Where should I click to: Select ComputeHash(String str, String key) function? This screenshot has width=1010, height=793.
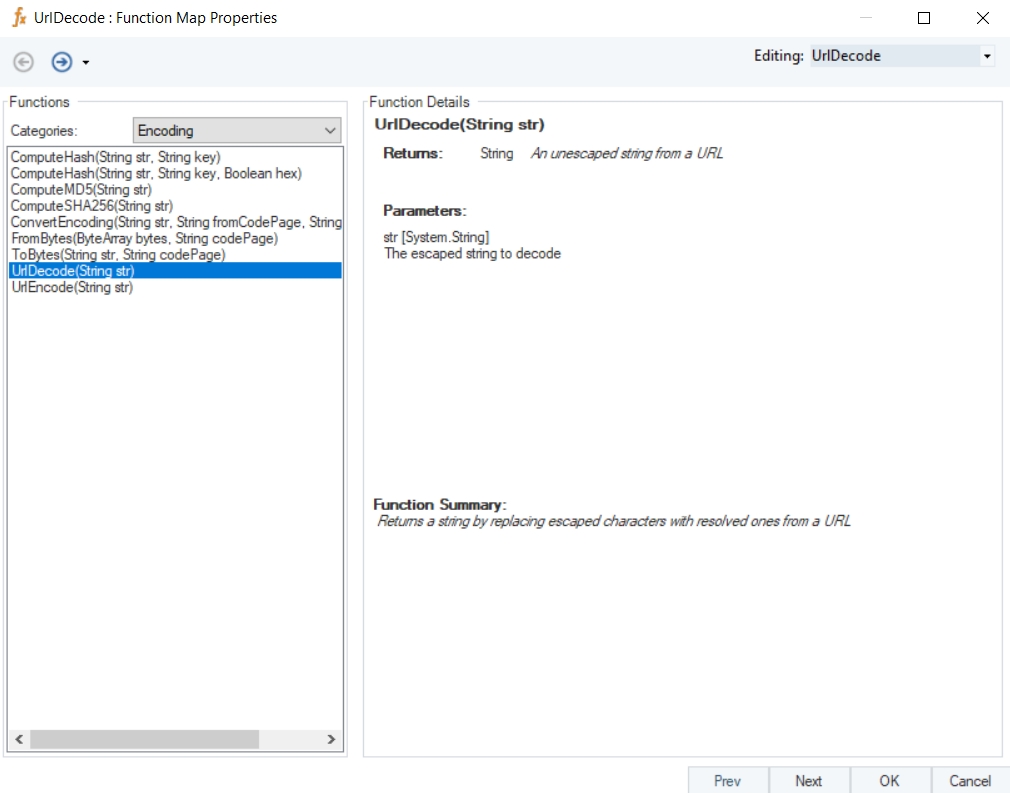[115, 157]
